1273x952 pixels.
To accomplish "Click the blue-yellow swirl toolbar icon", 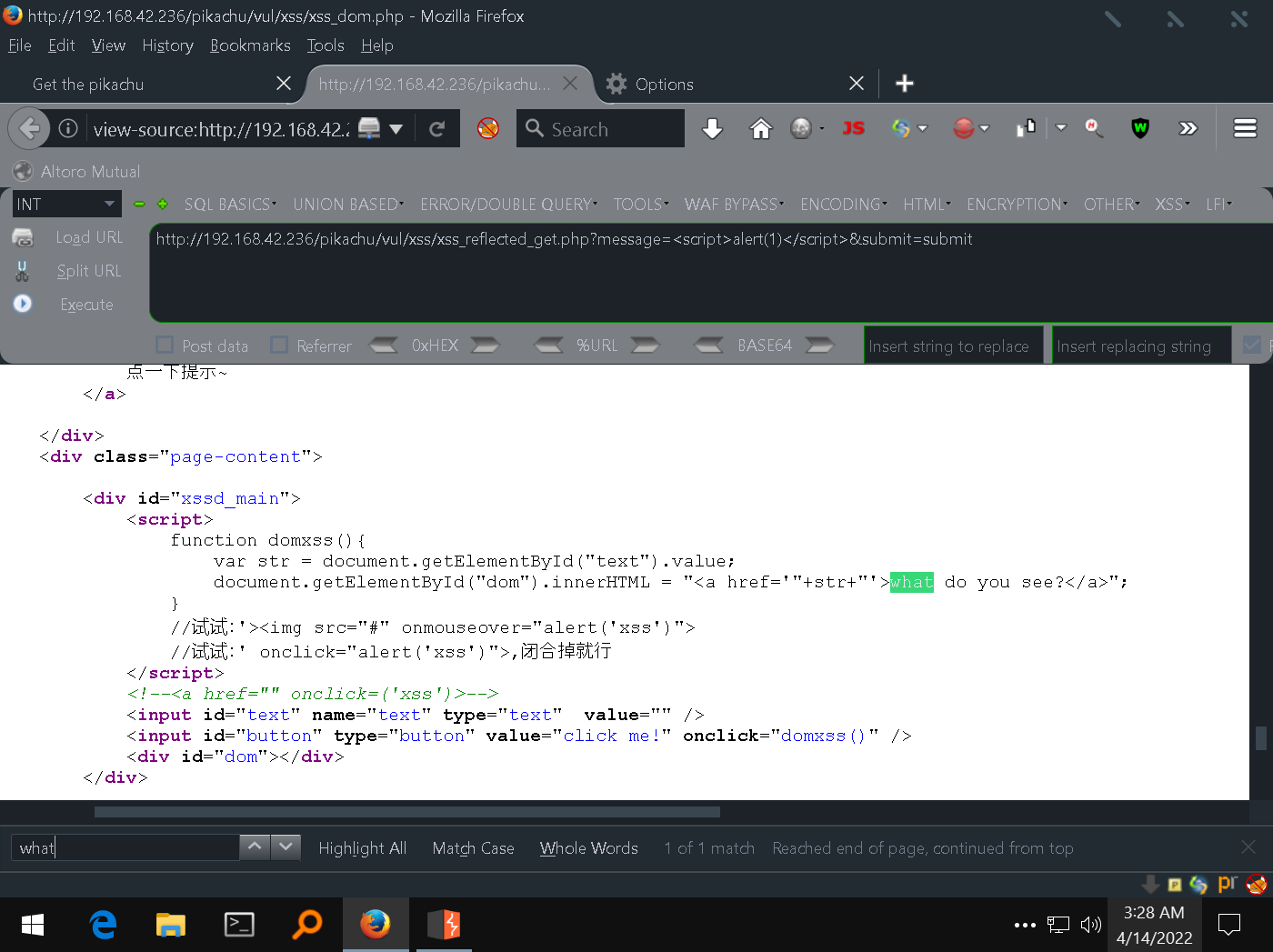I will (x=901, y=128).
